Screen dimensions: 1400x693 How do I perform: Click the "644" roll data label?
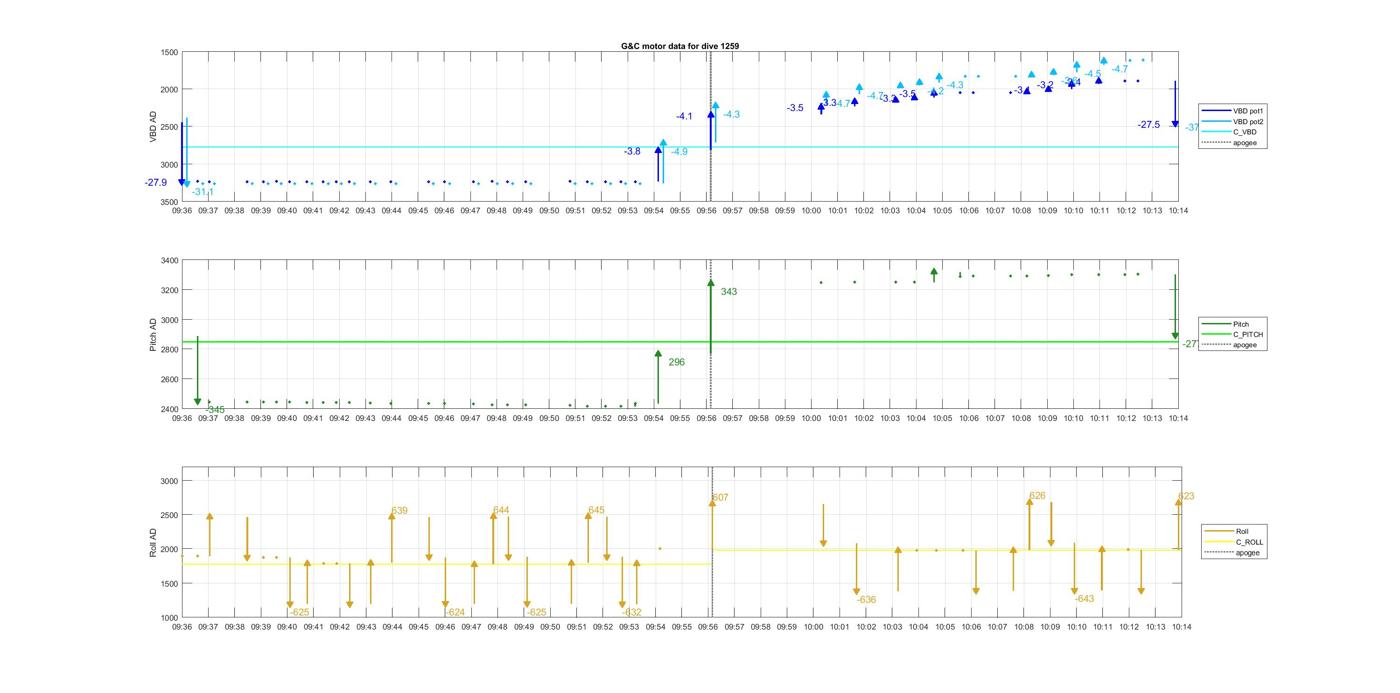(x=501, y=511)
